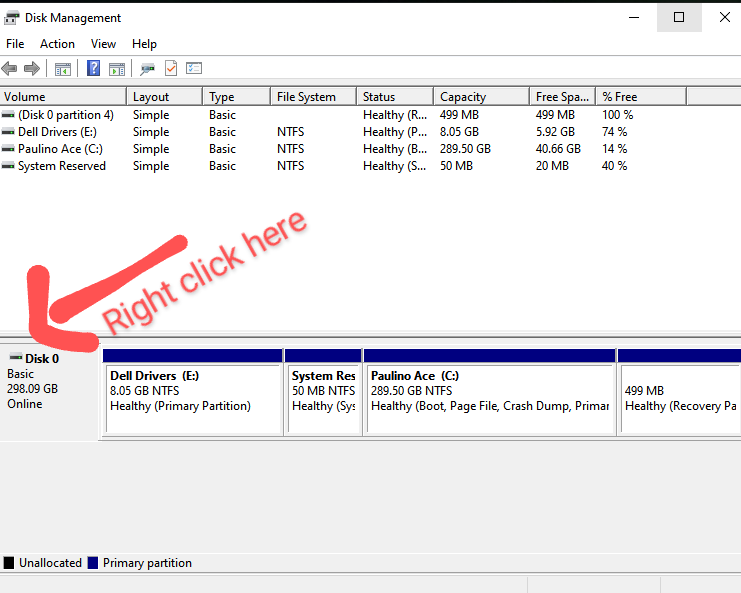Viewport: 741px width, 593px height.
Task: Click drive icon beside Paulino Ace (C:) row
Action: 8,149
